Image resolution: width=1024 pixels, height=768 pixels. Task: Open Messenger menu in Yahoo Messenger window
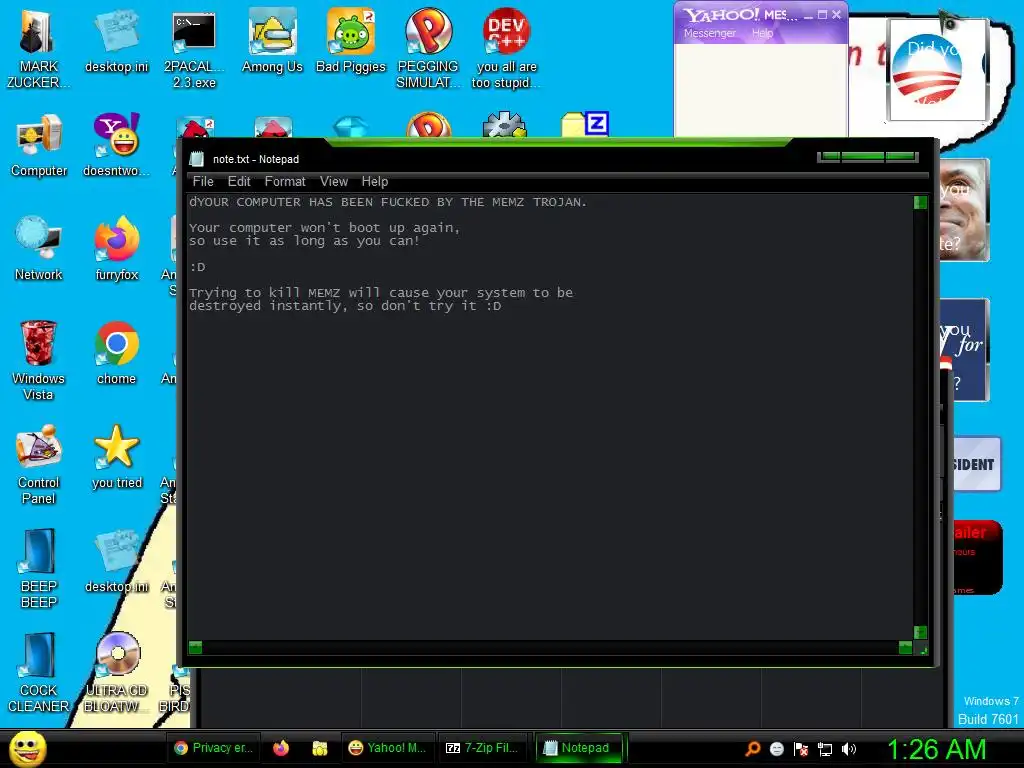click(x=710, y=33)
